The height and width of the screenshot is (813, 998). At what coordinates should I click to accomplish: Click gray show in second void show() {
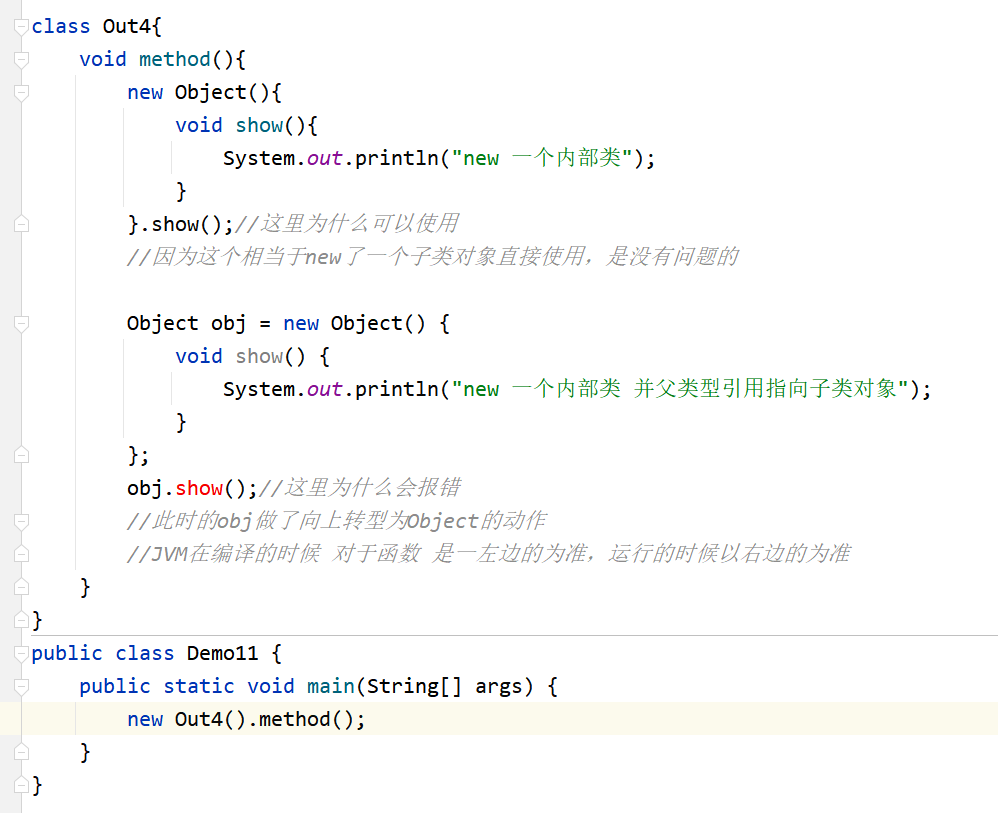pos(259,357)
